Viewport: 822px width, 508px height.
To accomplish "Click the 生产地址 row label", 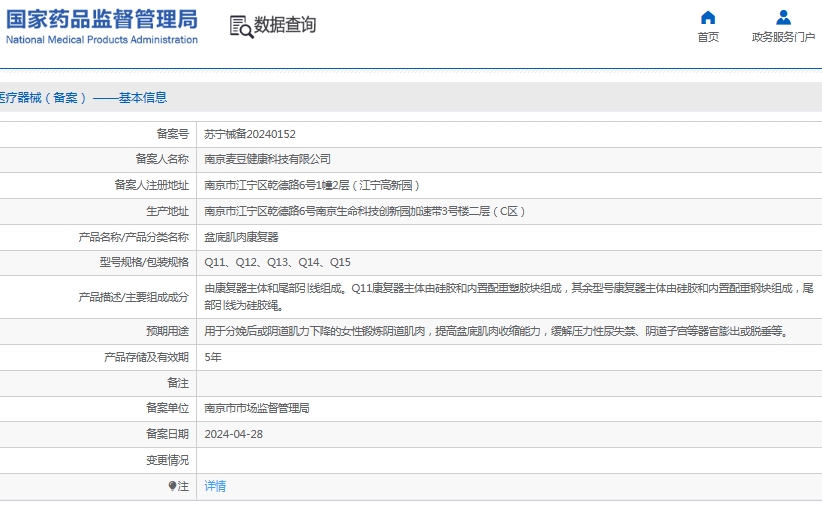I will point(167,211).
